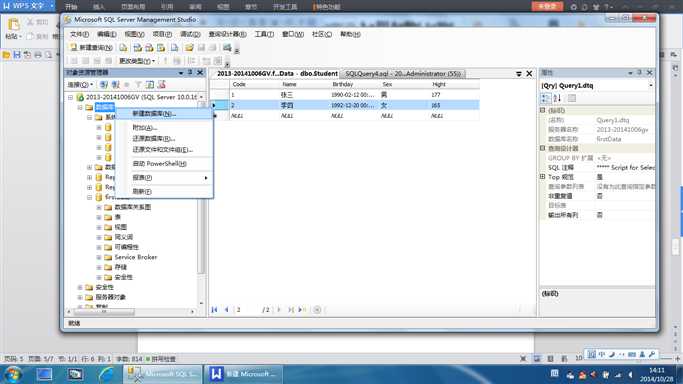Click the current record number field

coord(246,310)
